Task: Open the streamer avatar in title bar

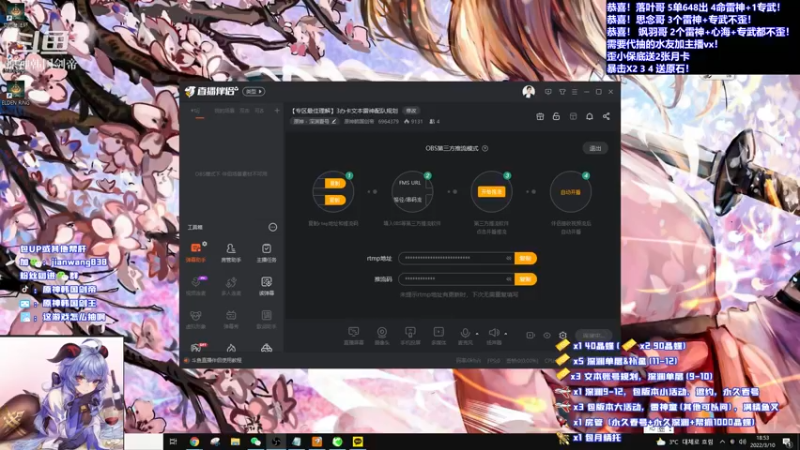Action: [528, 91]
